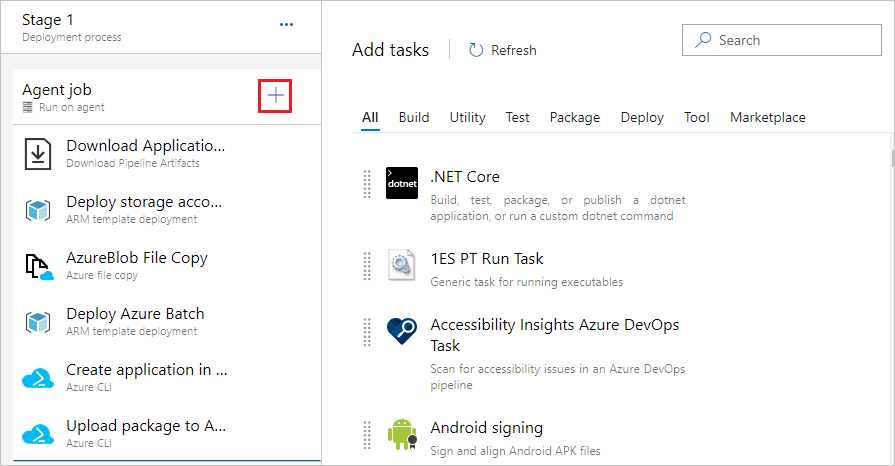This screenshot has width=895, height=466.
Task: Click the Android signing robot icon
Action: [402, 434]
